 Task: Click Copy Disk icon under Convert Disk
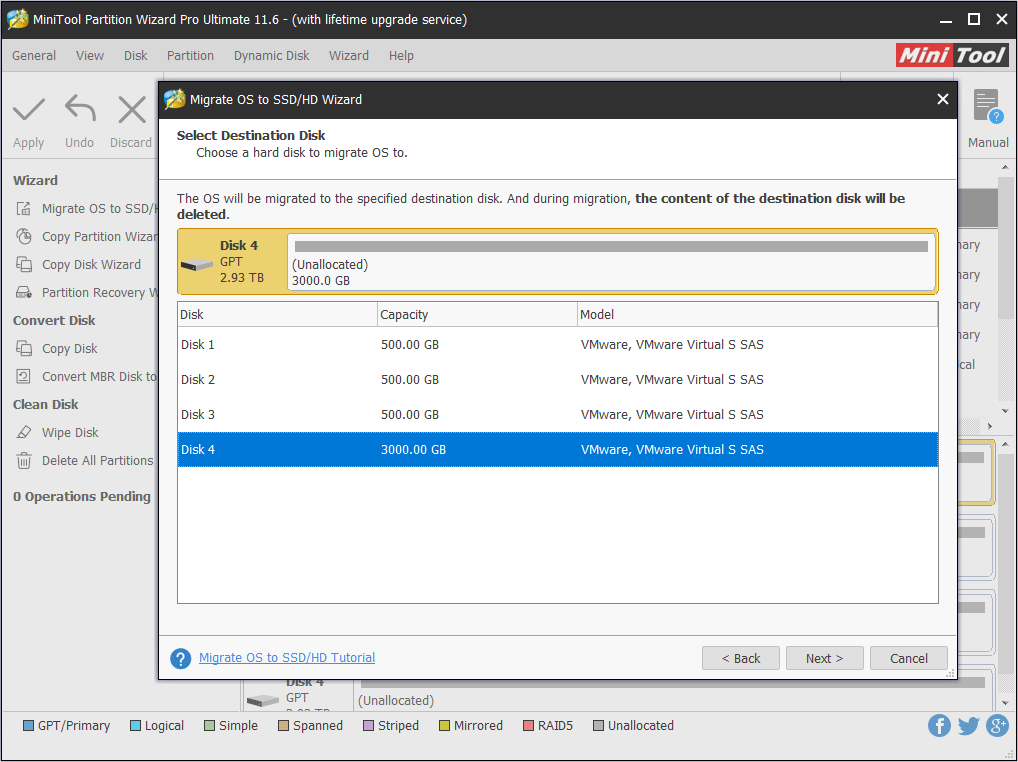coord(24,349)
